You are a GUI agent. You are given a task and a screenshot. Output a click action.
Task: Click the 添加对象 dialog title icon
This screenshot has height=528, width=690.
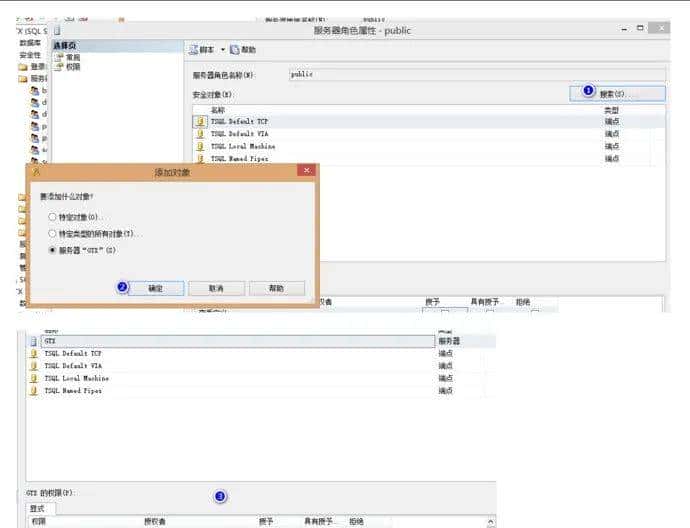[36, 171]
